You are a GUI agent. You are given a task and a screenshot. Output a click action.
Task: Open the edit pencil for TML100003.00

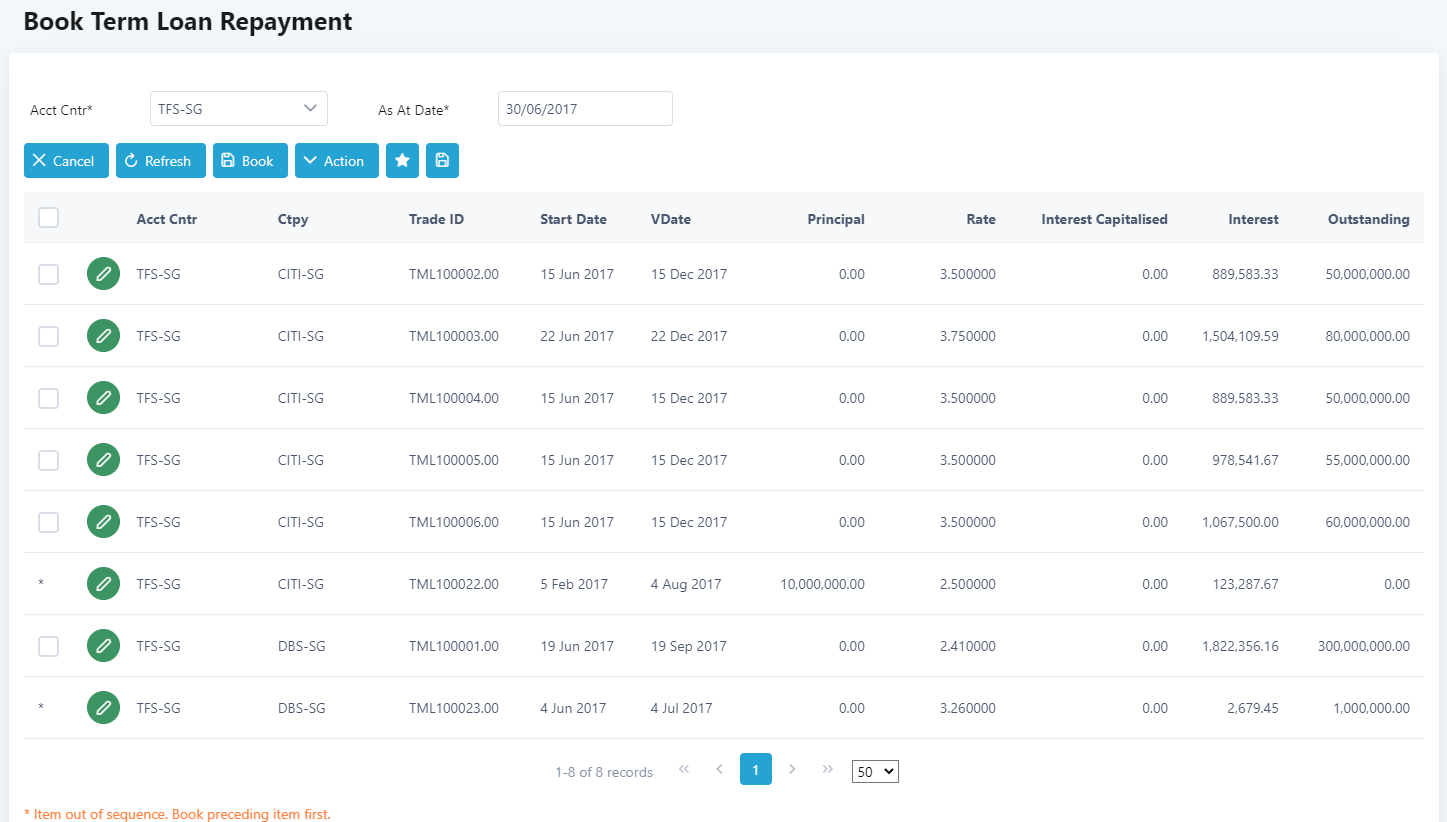point(103,336)
